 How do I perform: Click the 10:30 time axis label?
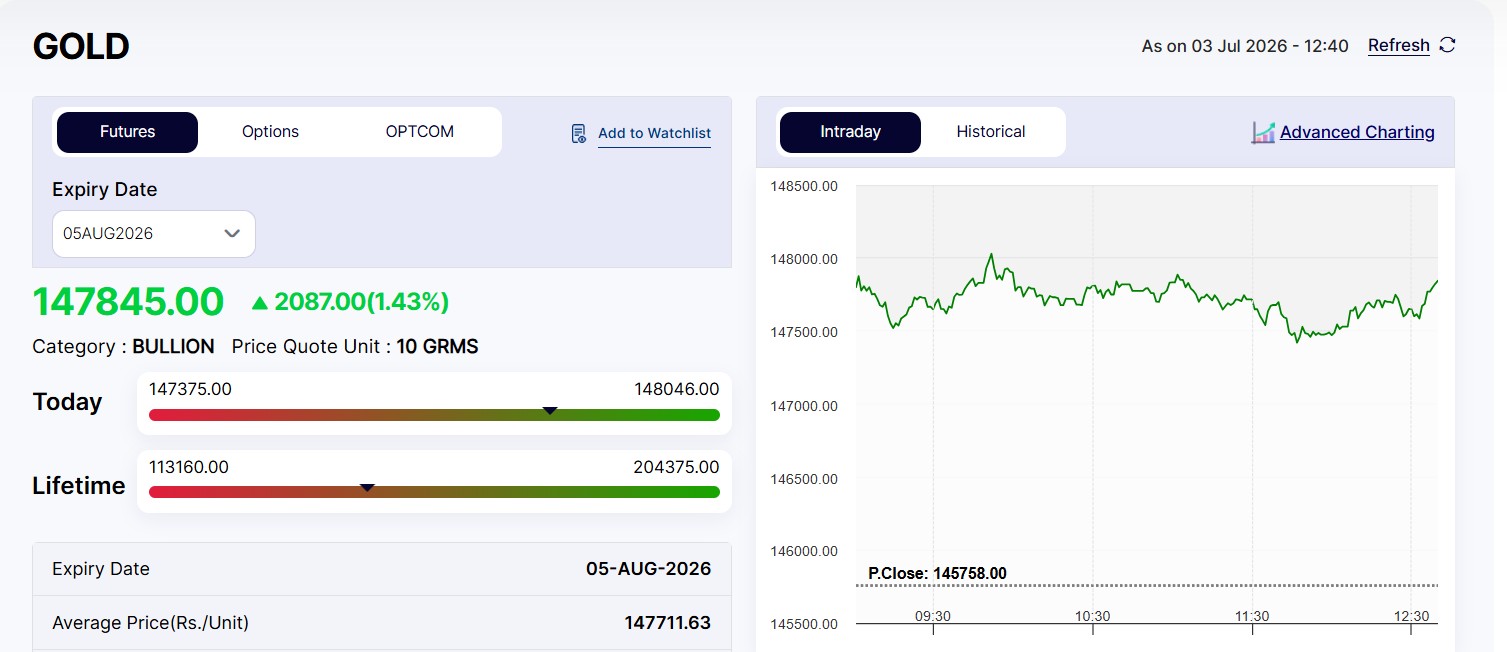pos(1092,616)
